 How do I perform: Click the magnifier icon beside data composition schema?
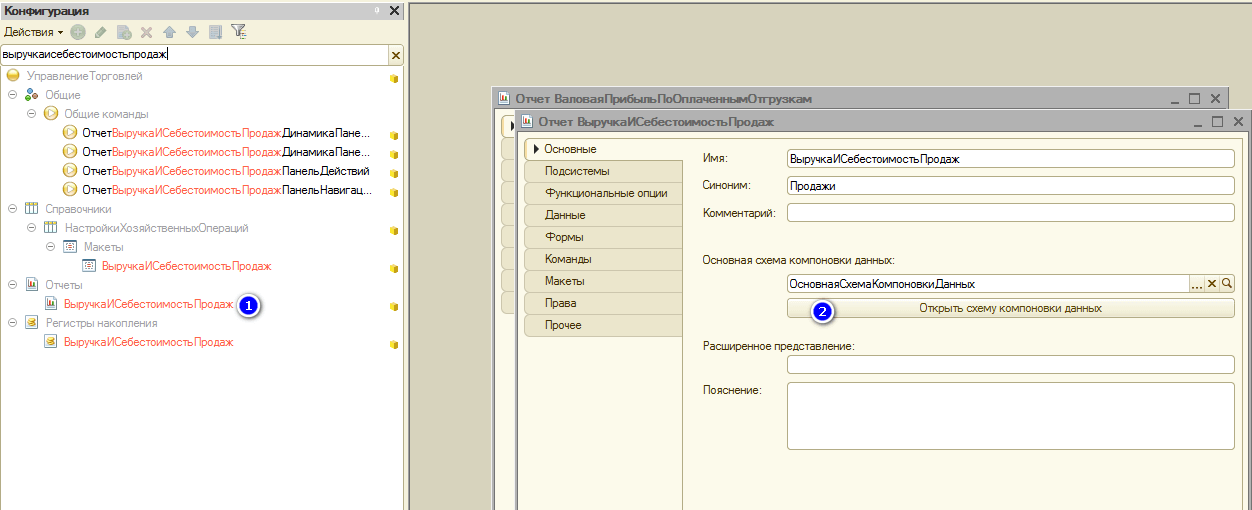[x=1227, y=284]
